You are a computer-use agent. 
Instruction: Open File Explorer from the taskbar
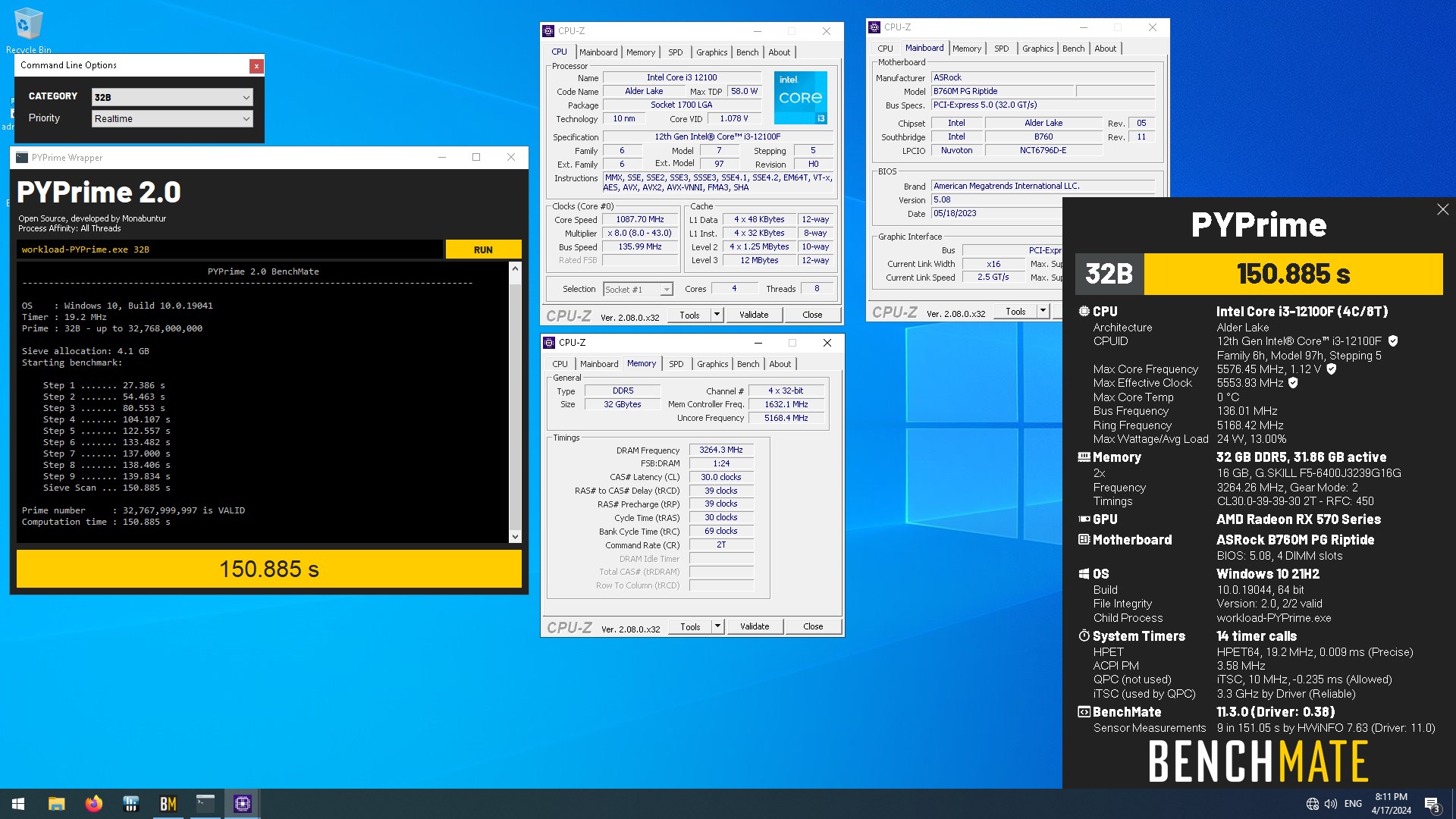click(x=56, y=804)
